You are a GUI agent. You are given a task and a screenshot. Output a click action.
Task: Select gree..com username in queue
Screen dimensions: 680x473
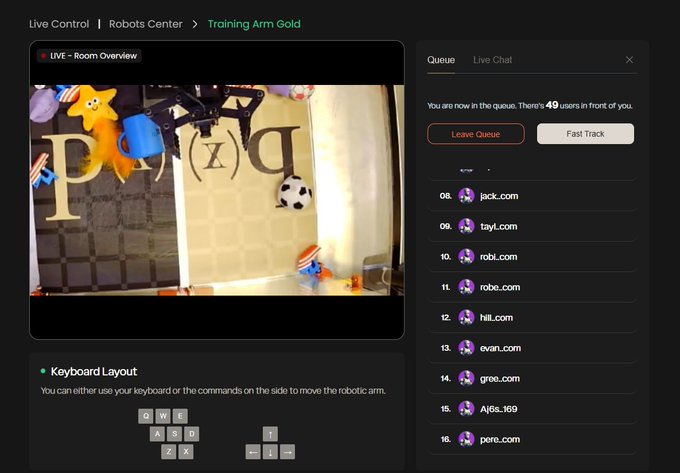click(x=500, y=378)
